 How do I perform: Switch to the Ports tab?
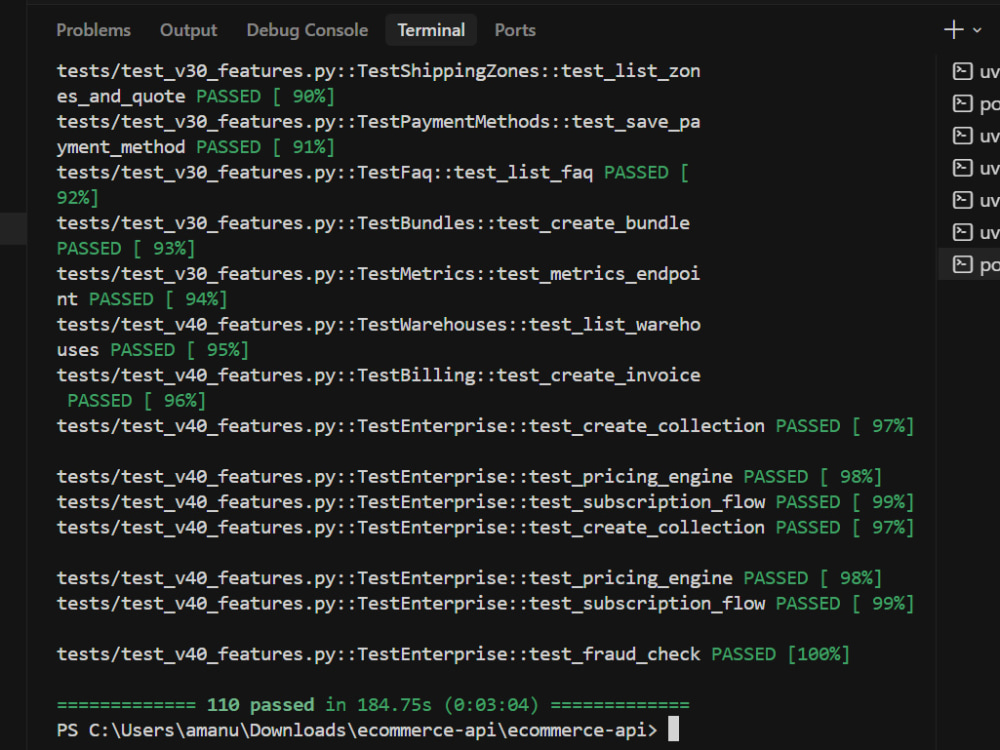pyautogui.click(x=515, y=30)
